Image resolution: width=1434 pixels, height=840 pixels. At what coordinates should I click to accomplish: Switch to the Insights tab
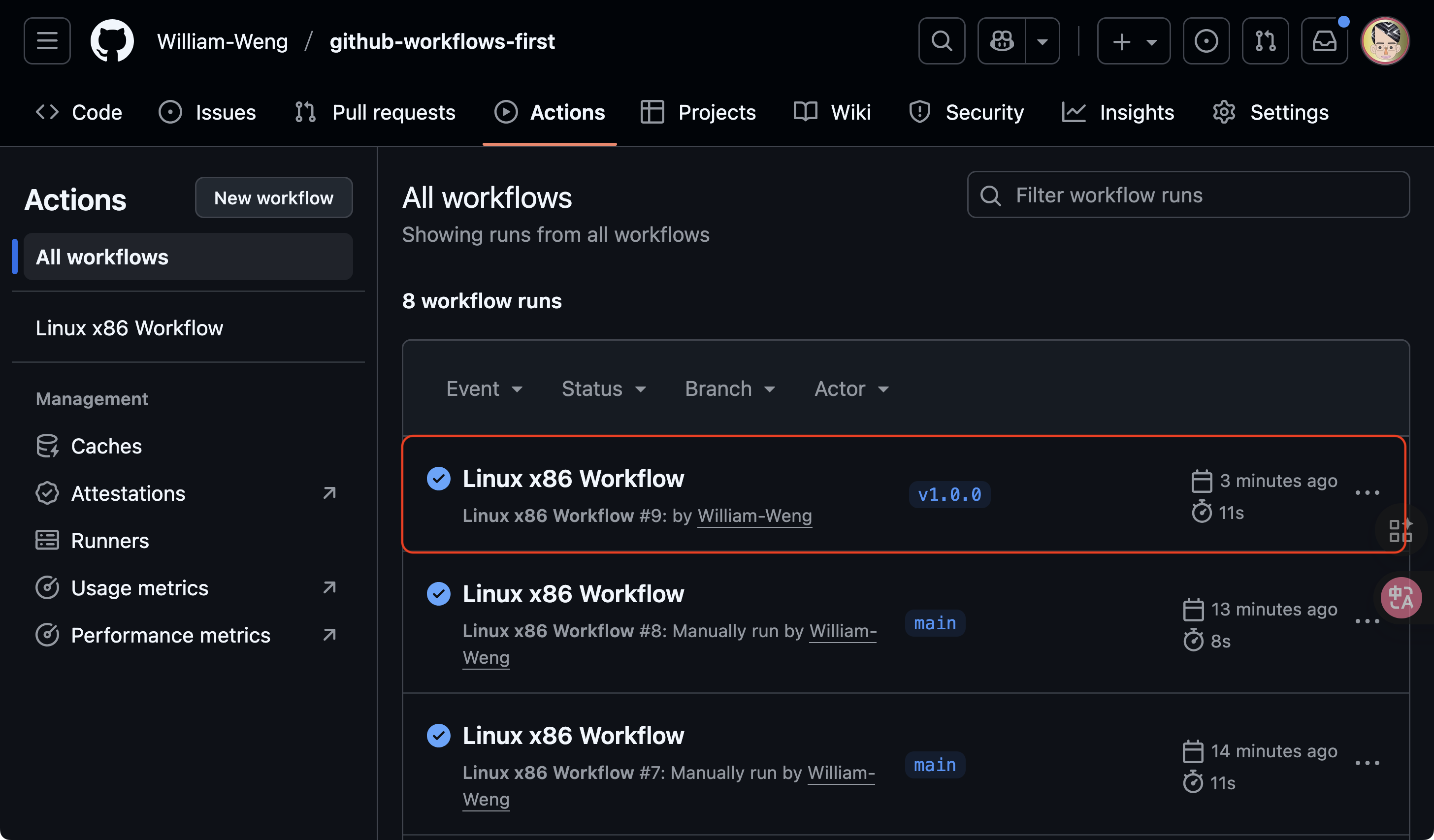point(1118,113)
